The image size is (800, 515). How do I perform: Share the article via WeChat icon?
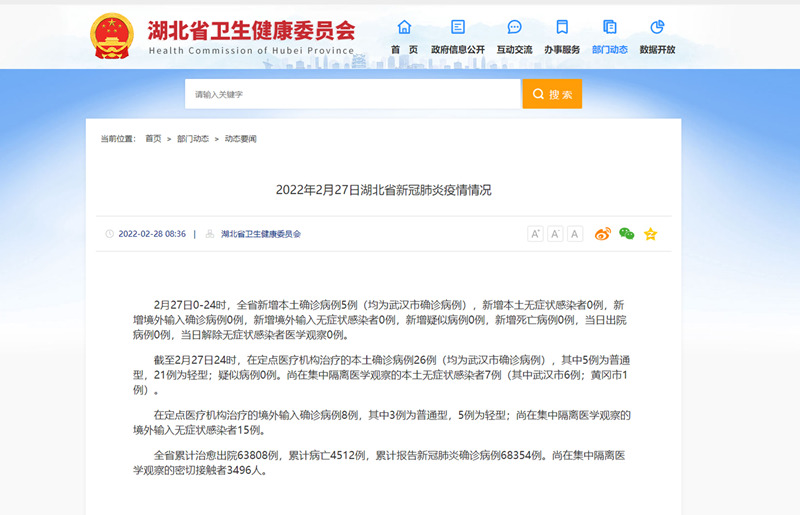pos(627,234)
